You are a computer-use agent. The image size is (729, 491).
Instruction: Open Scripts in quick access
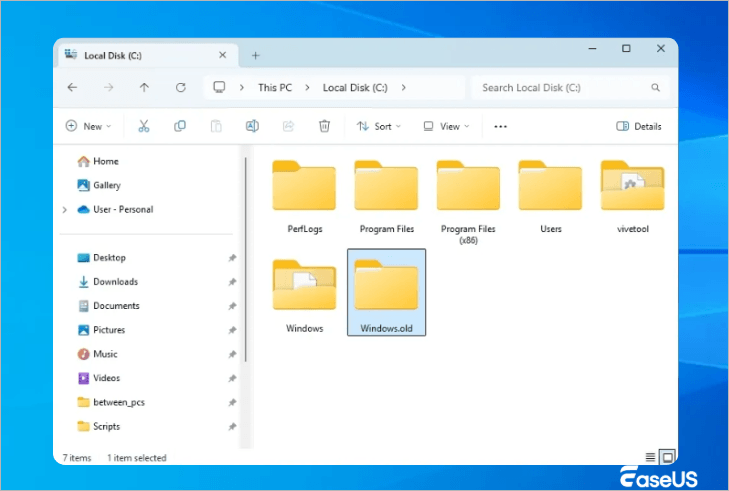click(99, 426)
